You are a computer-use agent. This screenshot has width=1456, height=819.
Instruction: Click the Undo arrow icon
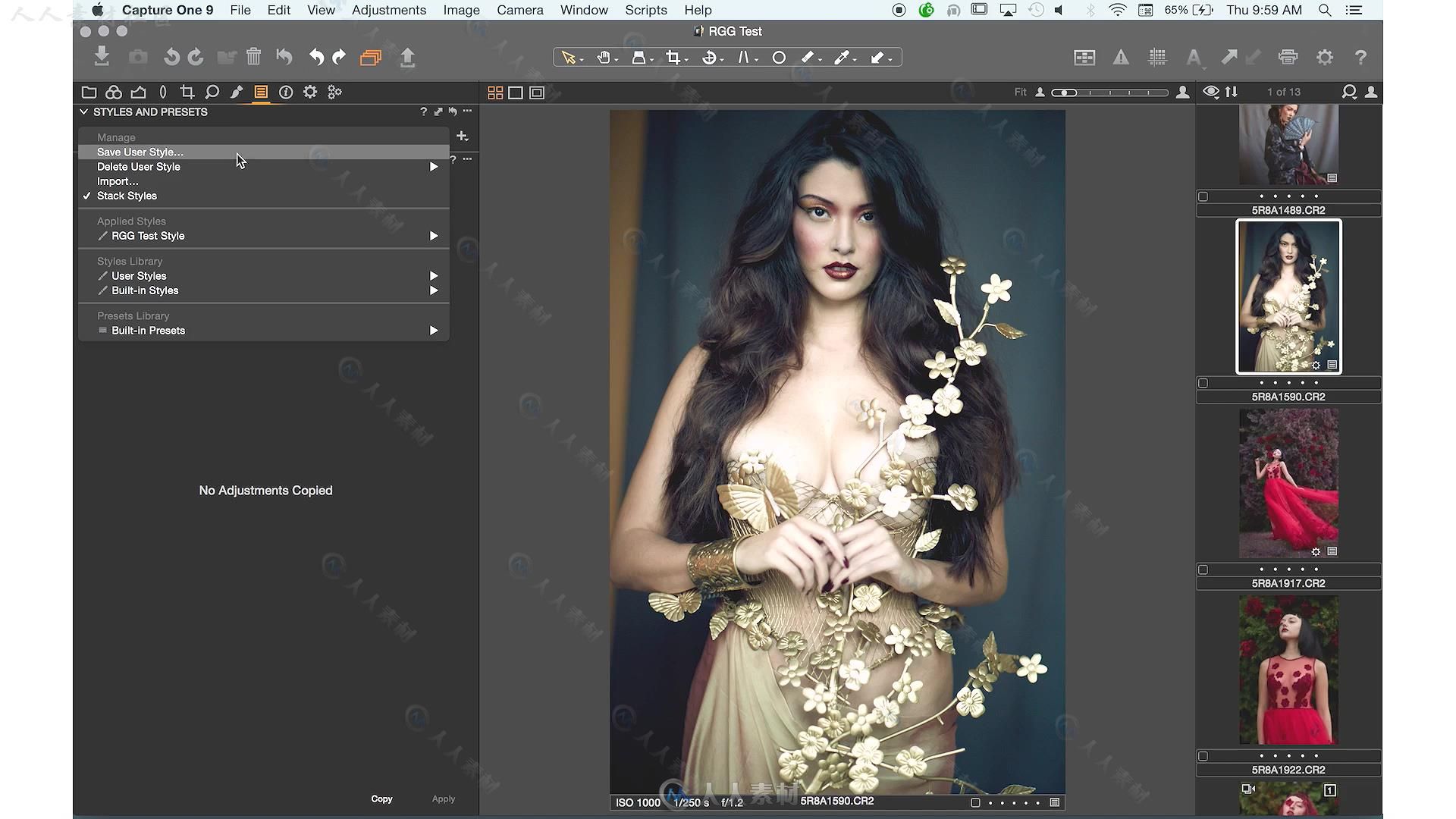(x=316, y=57)
